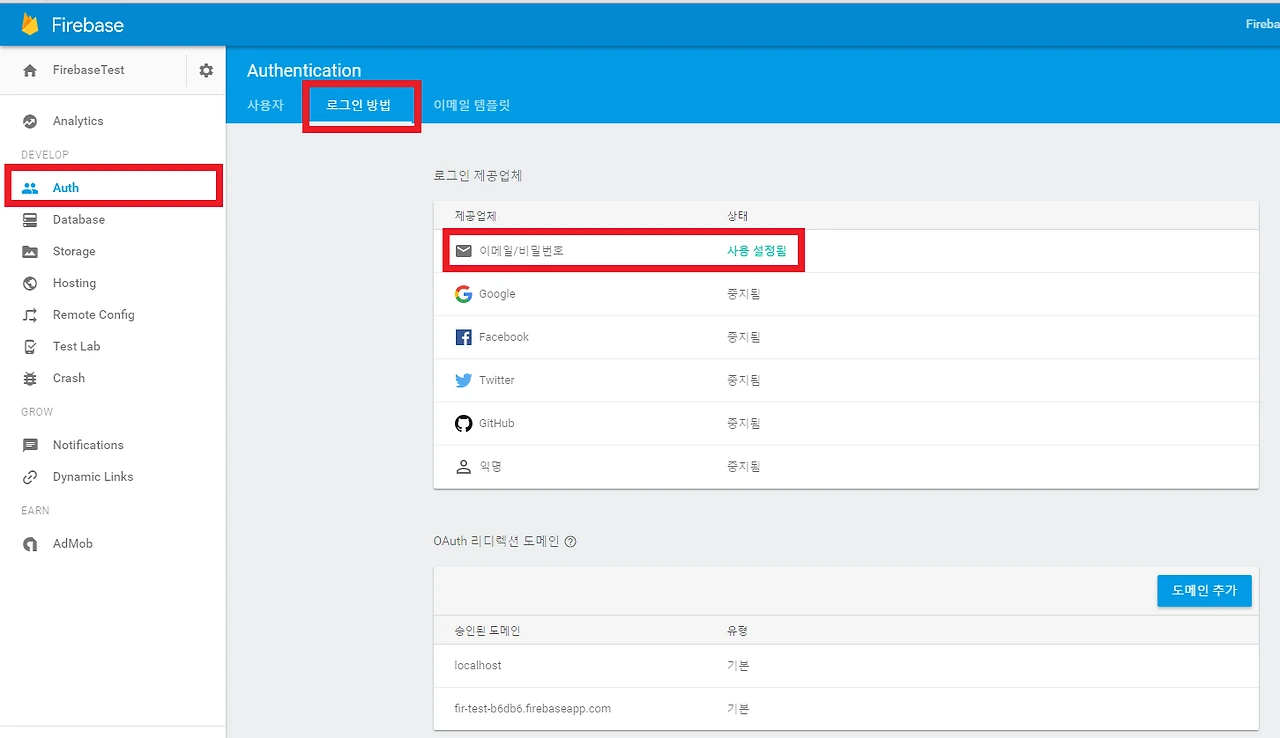Screen dimensions: 1280x738
Task: Click the email envelope provider icon
Action: (463, 251)
